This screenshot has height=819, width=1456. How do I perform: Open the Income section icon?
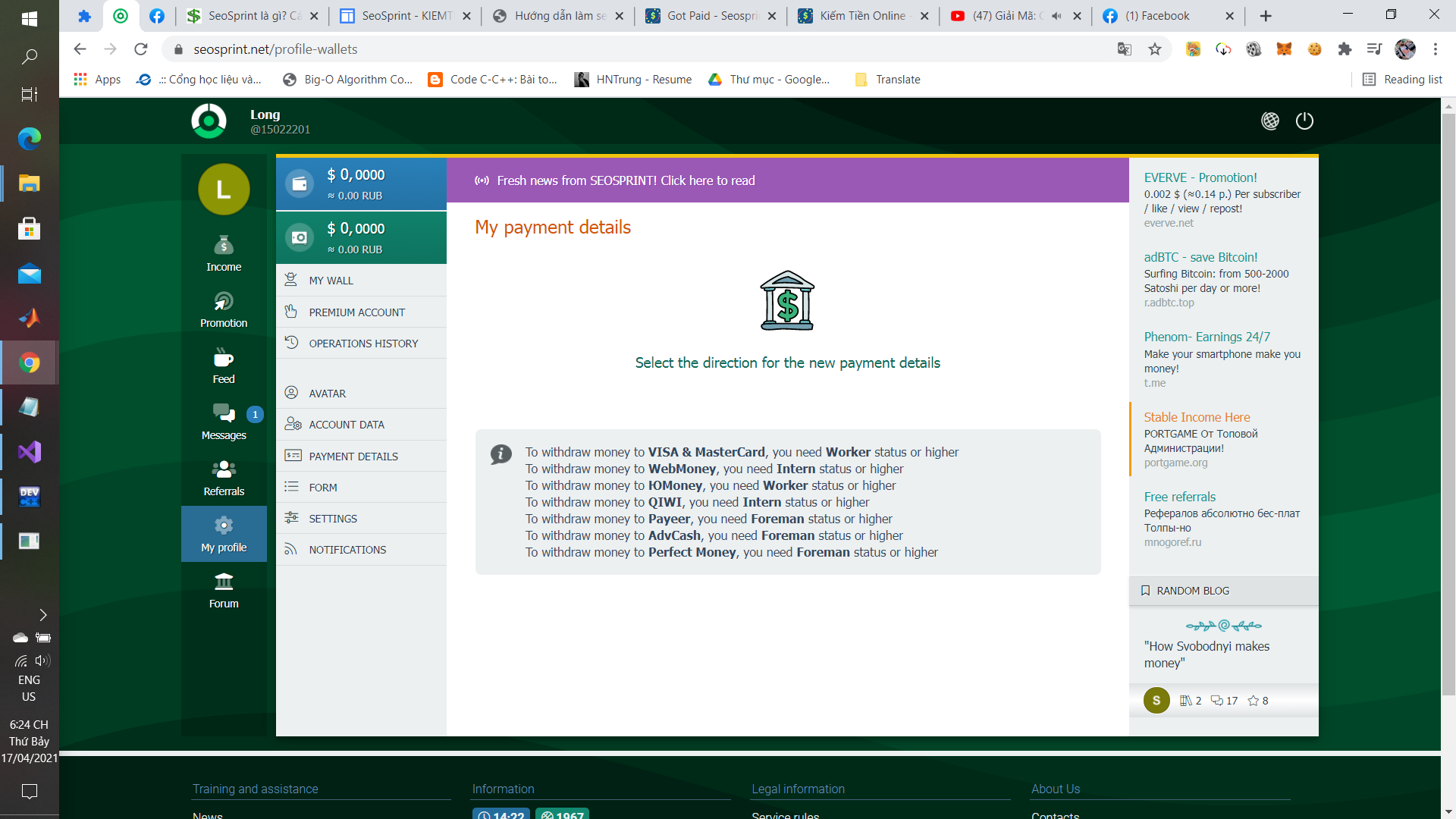click(x=224, y=246)
